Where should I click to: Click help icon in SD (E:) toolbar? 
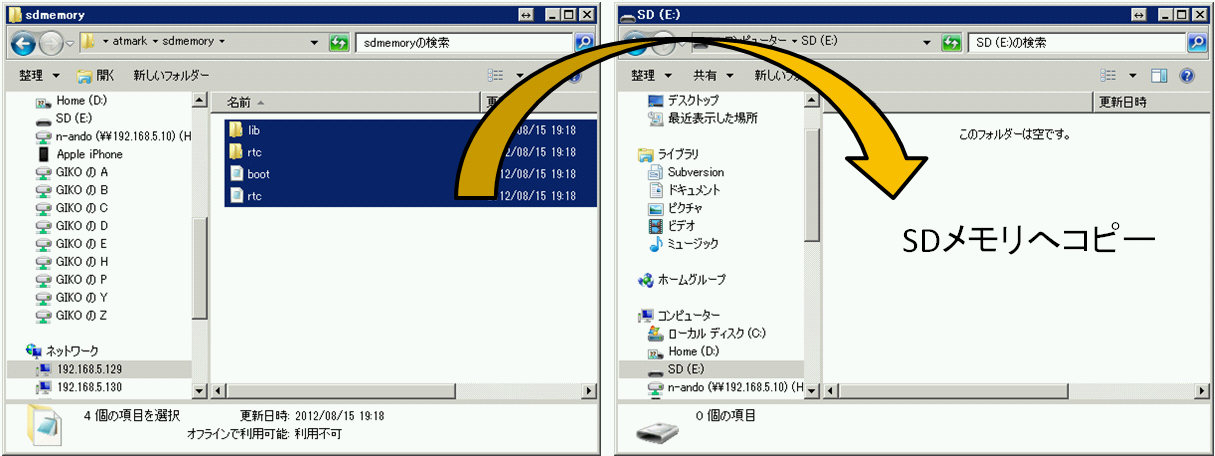[1187, 76]
